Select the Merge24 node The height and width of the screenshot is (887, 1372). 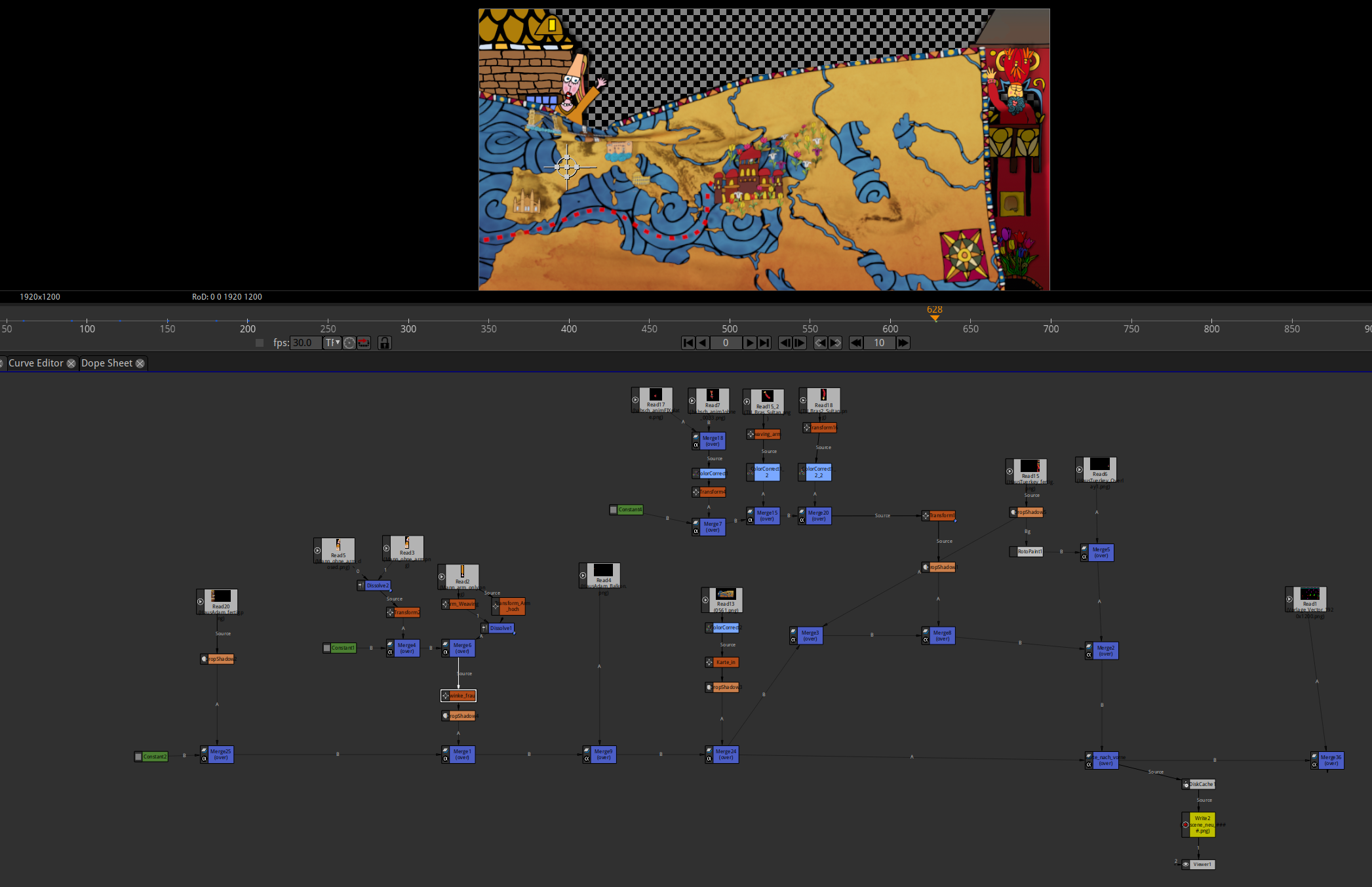coord(722,755)
